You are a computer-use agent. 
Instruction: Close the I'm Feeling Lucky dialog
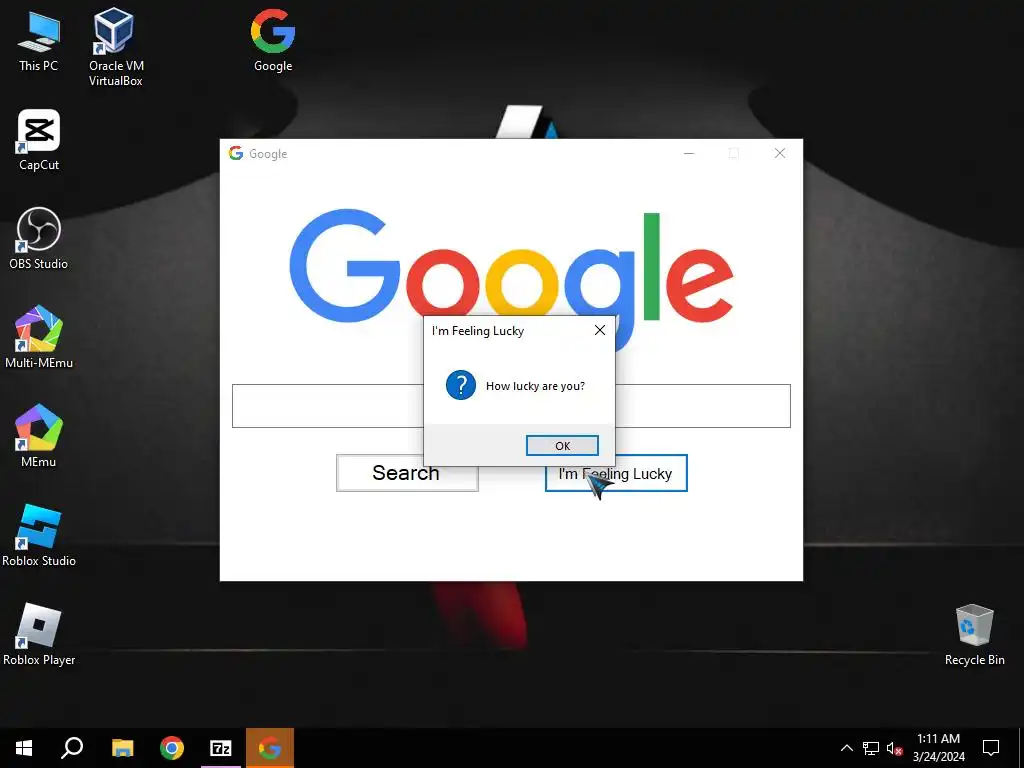click(x=600, y=330)
